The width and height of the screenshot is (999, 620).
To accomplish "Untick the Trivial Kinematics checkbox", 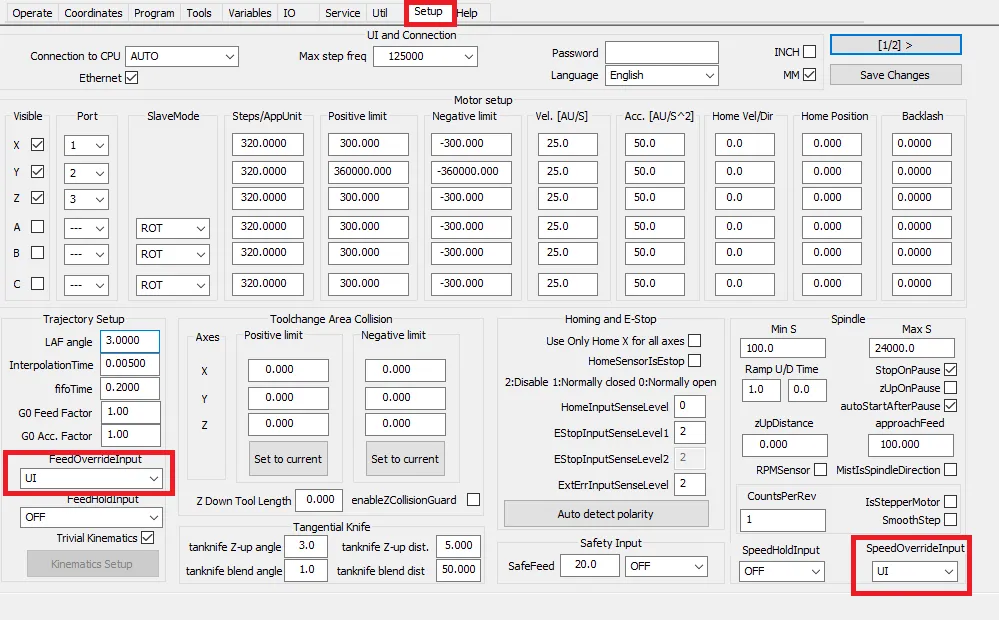I will point(148,538).
